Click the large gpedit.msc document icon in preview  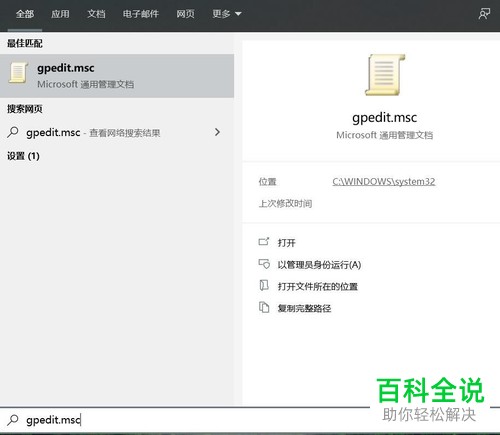[x=385, y=75]
